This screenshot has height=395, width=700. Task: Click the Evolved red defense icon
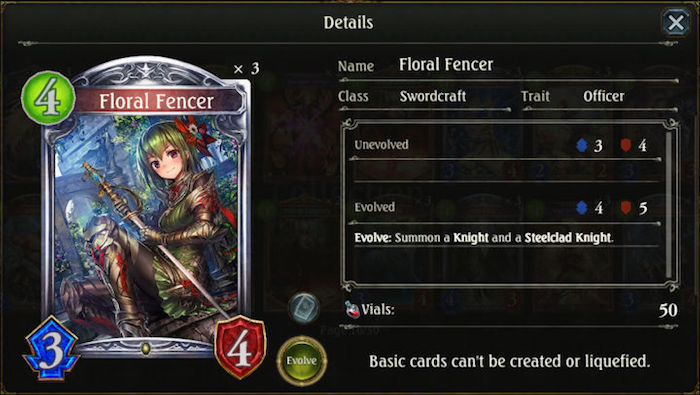point(626,207)
